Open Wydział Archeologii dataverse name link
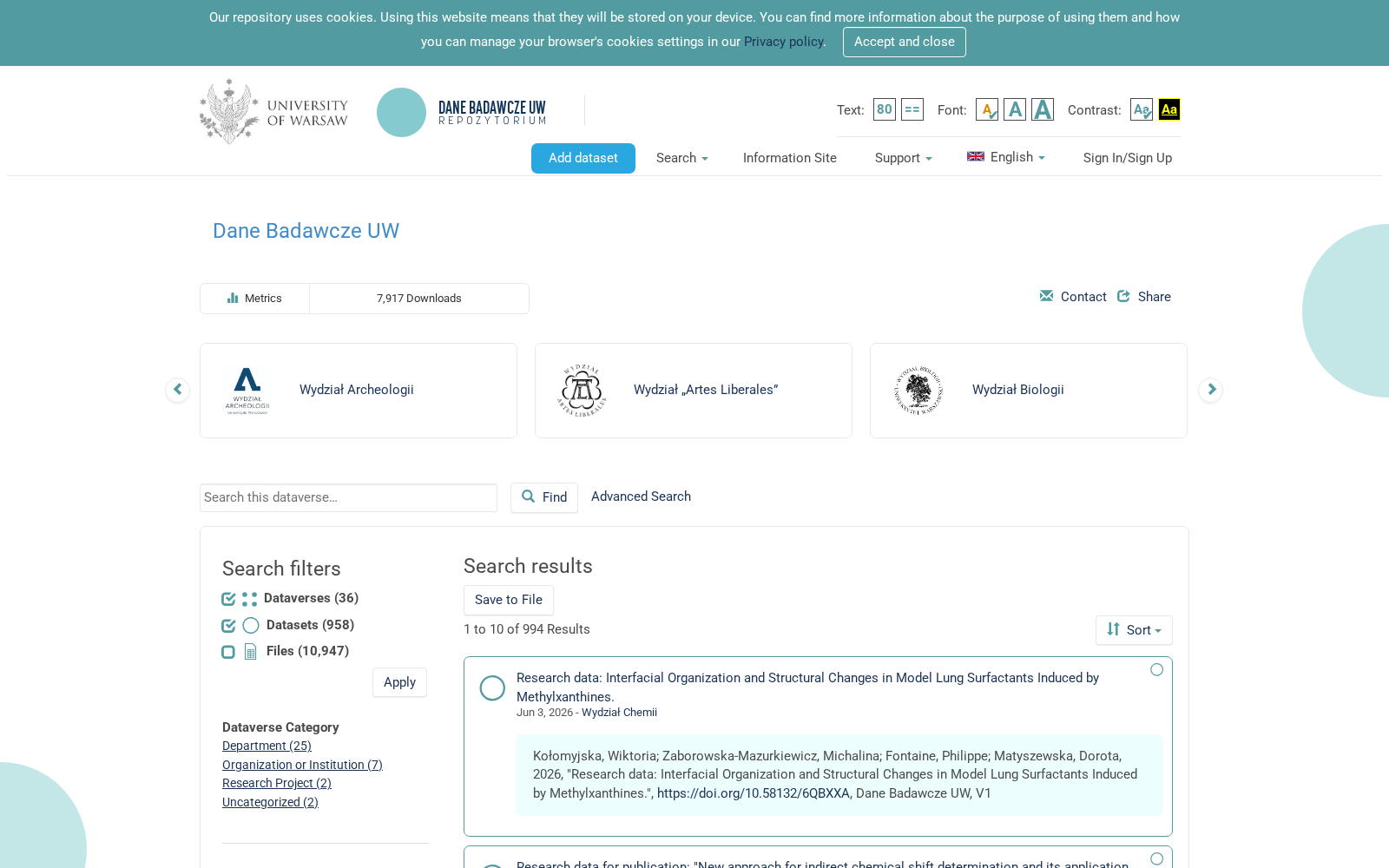The width and height of the screenshot is (1389, 868). (x=357, y=390)
